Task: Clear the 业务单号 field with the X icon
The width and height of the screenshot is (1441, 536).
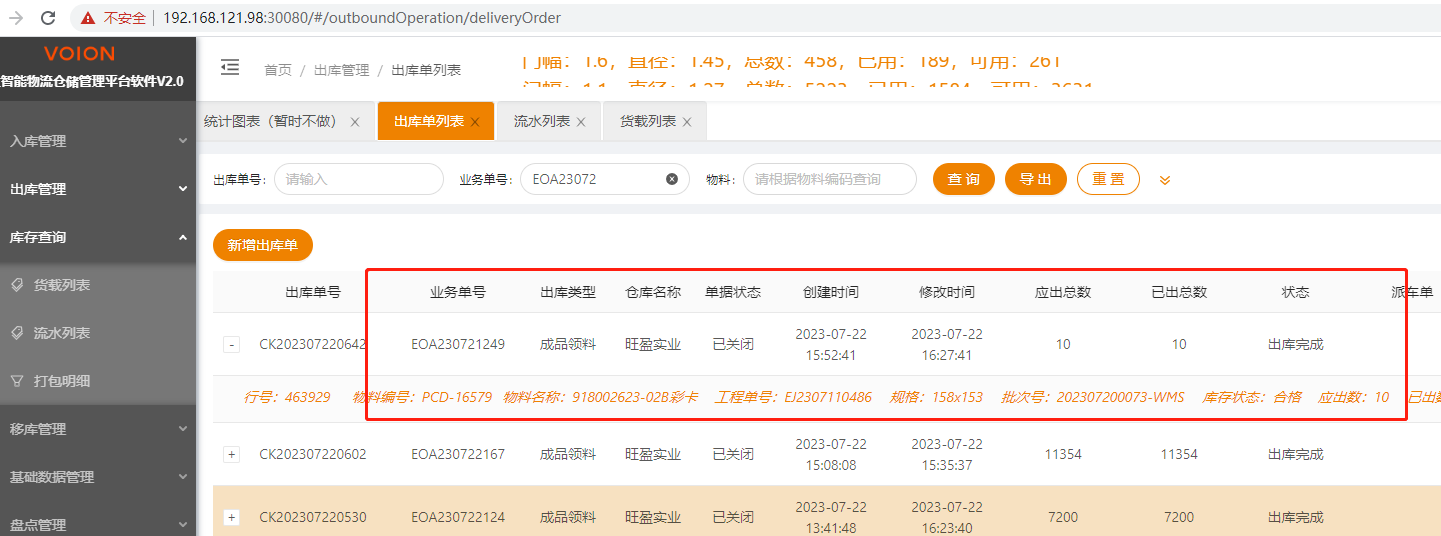Action: (672, 179)
